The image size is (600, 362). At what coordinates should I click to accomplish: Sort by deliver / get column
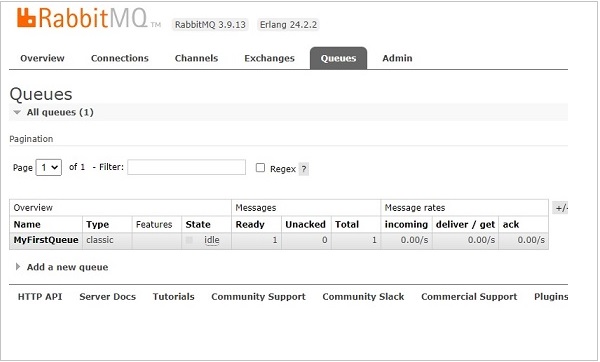465,224
